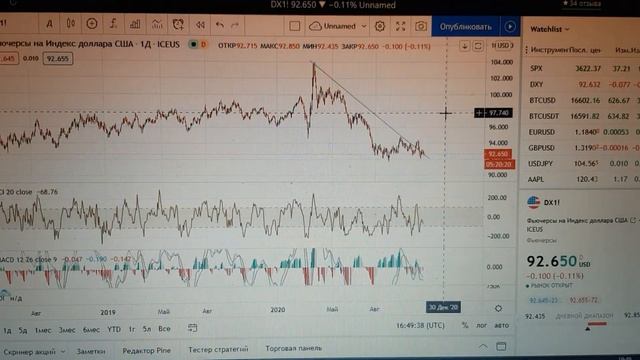
Task: Set range to 6мес
Action: tap(91, 329)
